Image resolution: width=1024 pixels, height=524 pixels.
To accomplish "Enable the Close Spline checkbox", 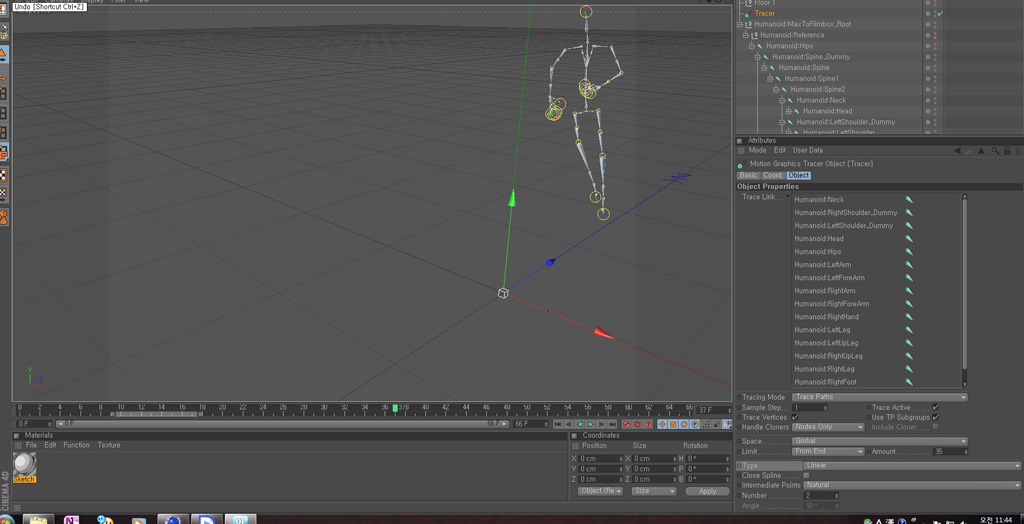I will click(806, 476).
